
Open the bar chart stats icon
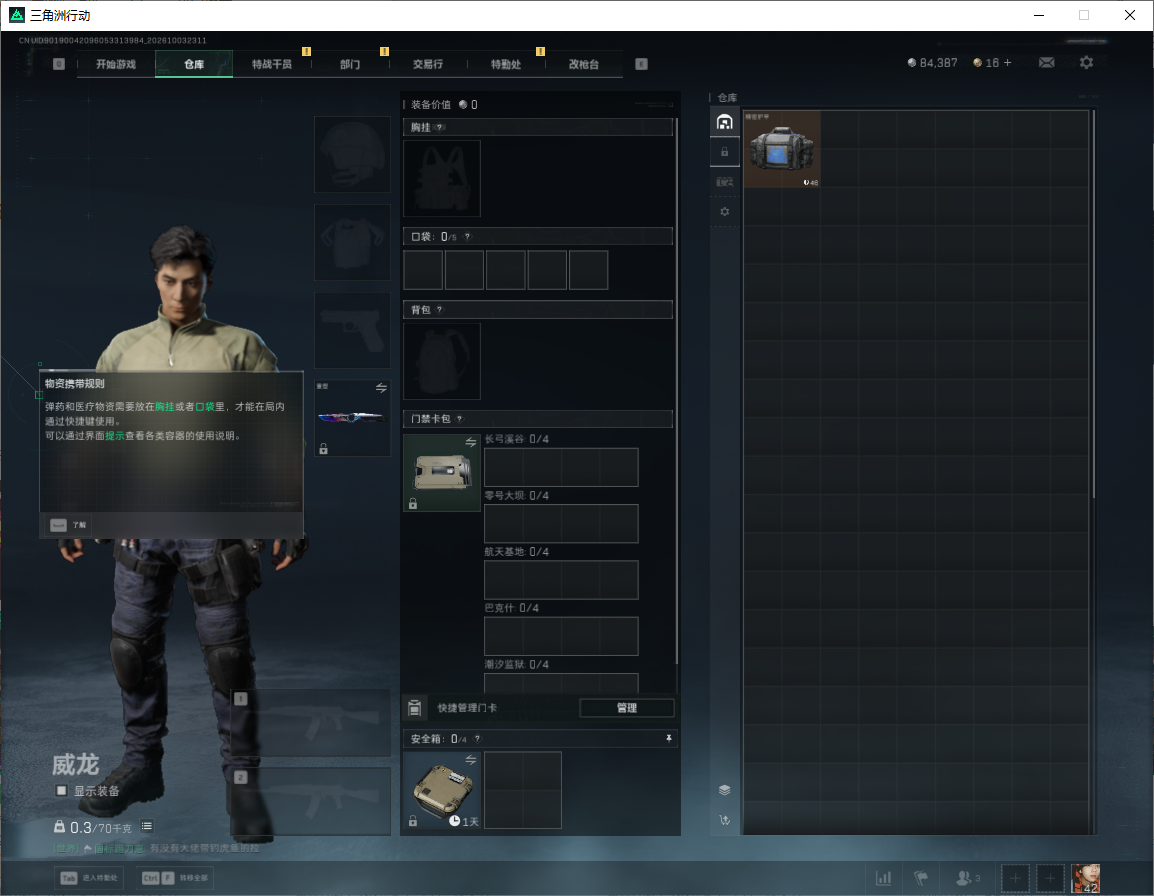pyautogui.click(x=883, y=878)
